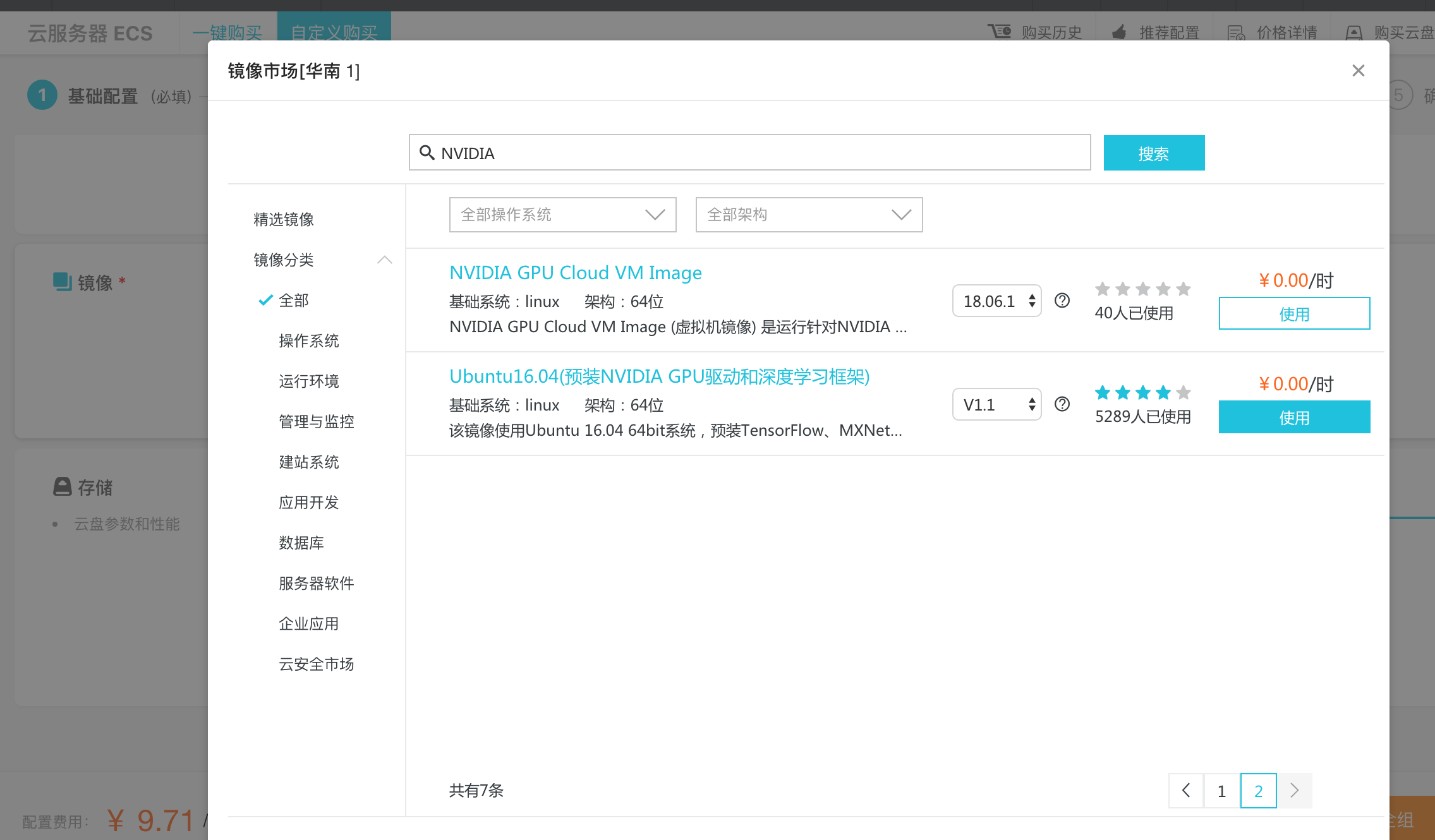This screenshot has height=840, width=1435.
Task: Go to page 1 of results
Action: [1222, 790]
